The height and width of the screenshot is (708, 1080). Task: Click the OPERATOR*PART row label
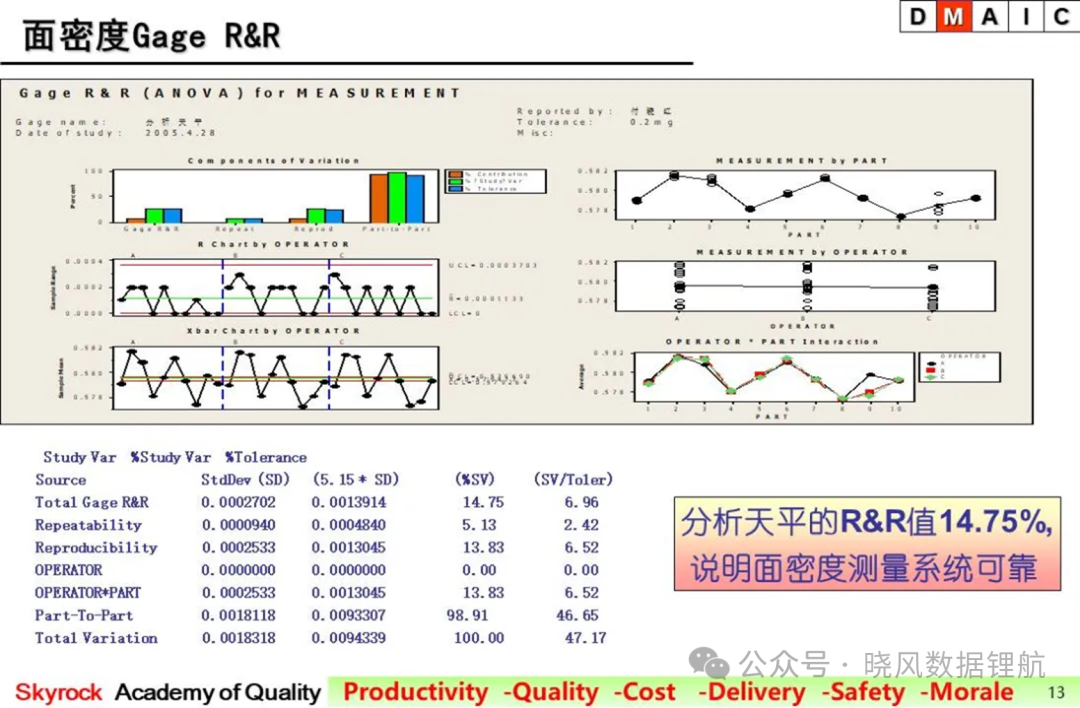point(87,593)
